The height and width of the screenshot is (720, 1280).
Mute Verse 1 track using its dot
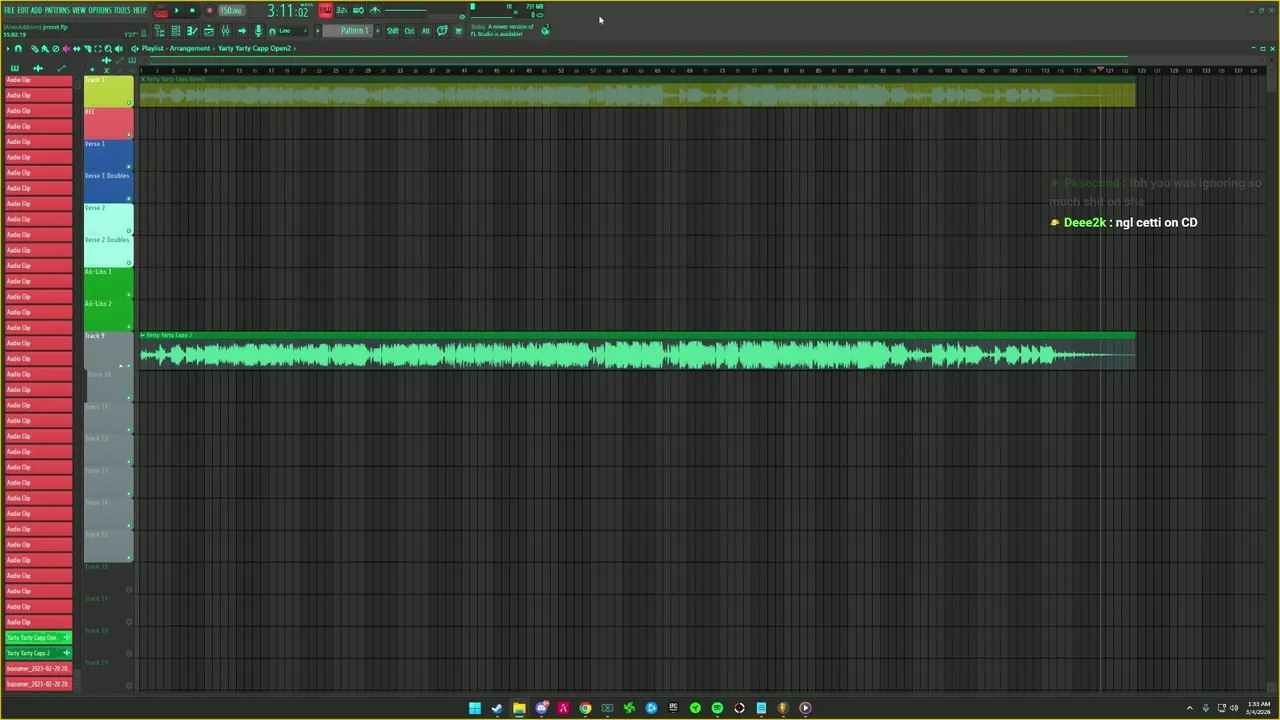(129, 166)
